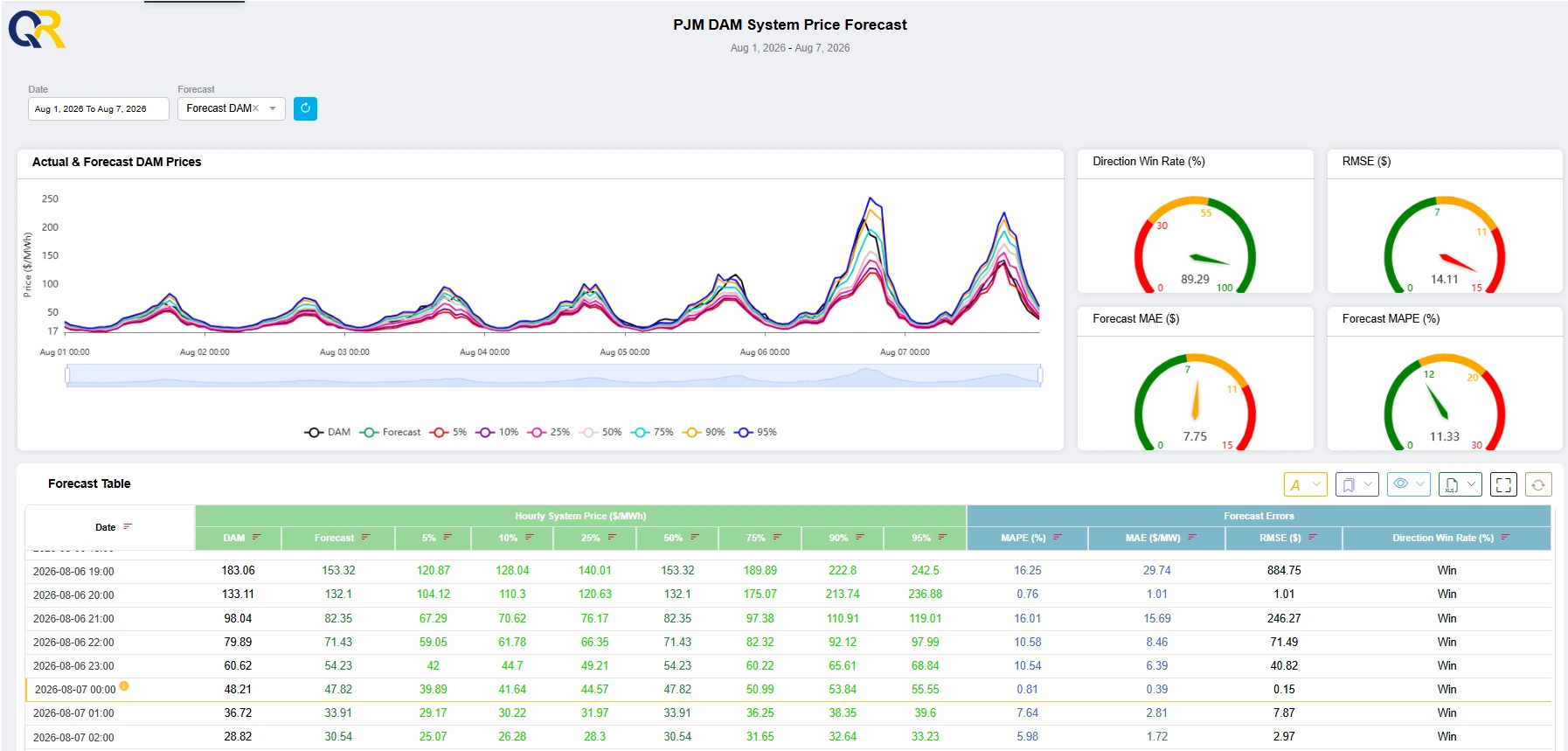Toggle the DAM series in chart legend
Viewport: 1568px width, 751px height.
[327, 432]
